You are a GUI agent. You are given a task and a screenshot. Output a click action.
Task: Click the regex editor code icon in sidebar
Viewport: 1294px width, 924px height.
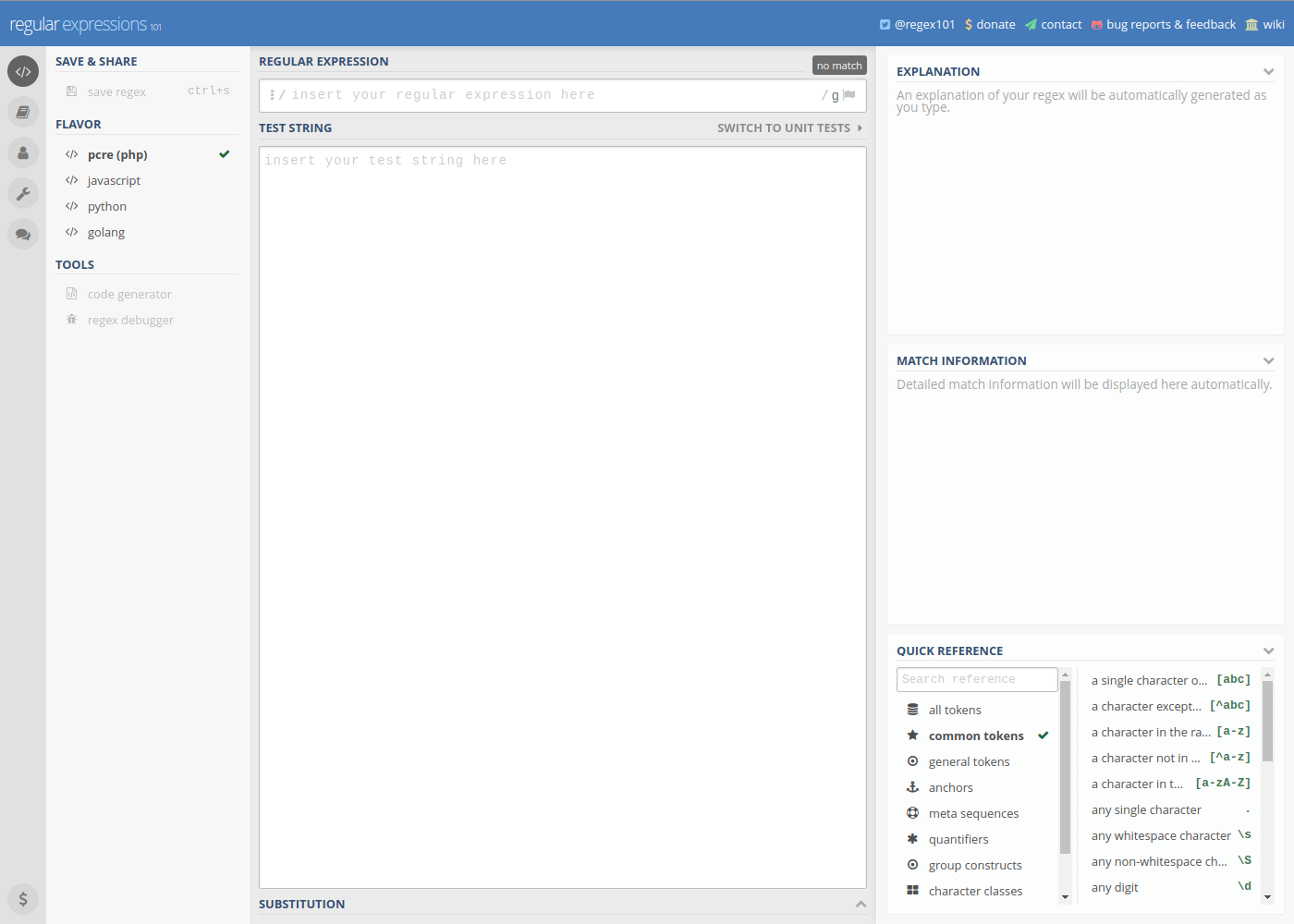pyautogui.click(x=23, y=71)
